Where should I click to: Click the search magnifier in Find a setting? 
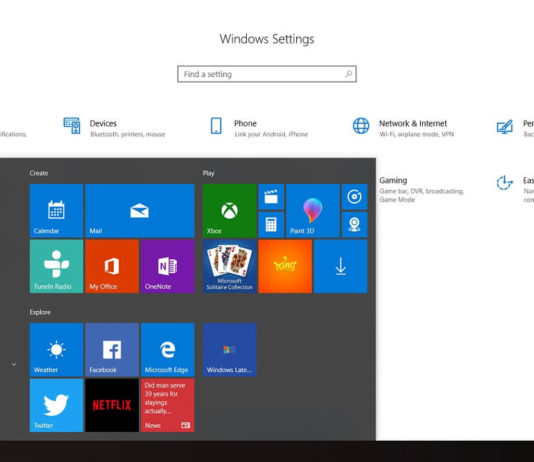(348, 74)
